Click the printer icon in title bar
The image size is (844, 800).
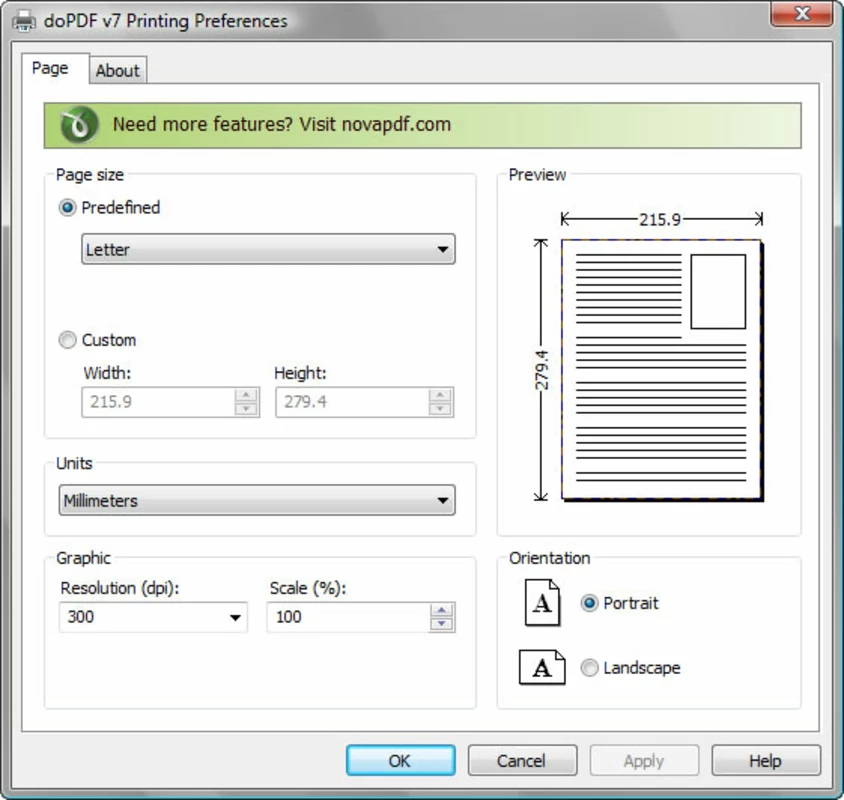(x=22, y=20)
